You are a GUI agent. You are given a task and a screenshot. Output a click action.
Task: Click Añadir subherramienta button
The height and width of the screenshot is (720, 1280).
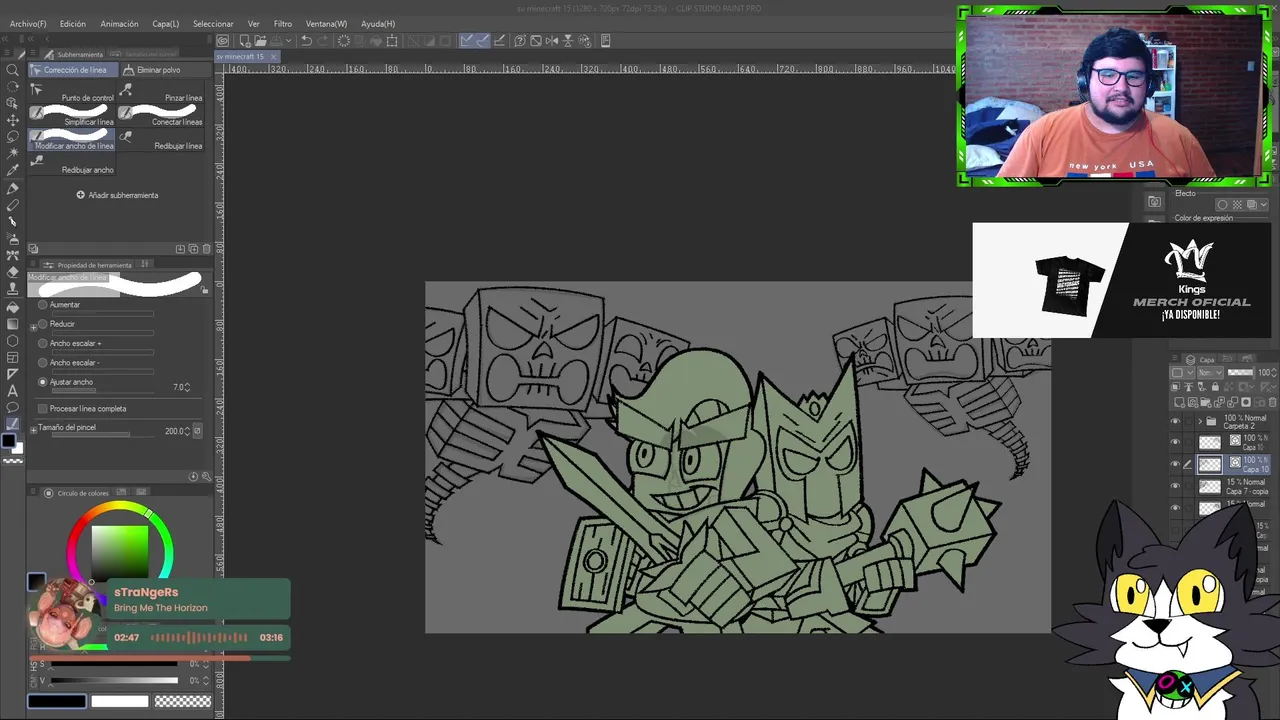(117, 195)
